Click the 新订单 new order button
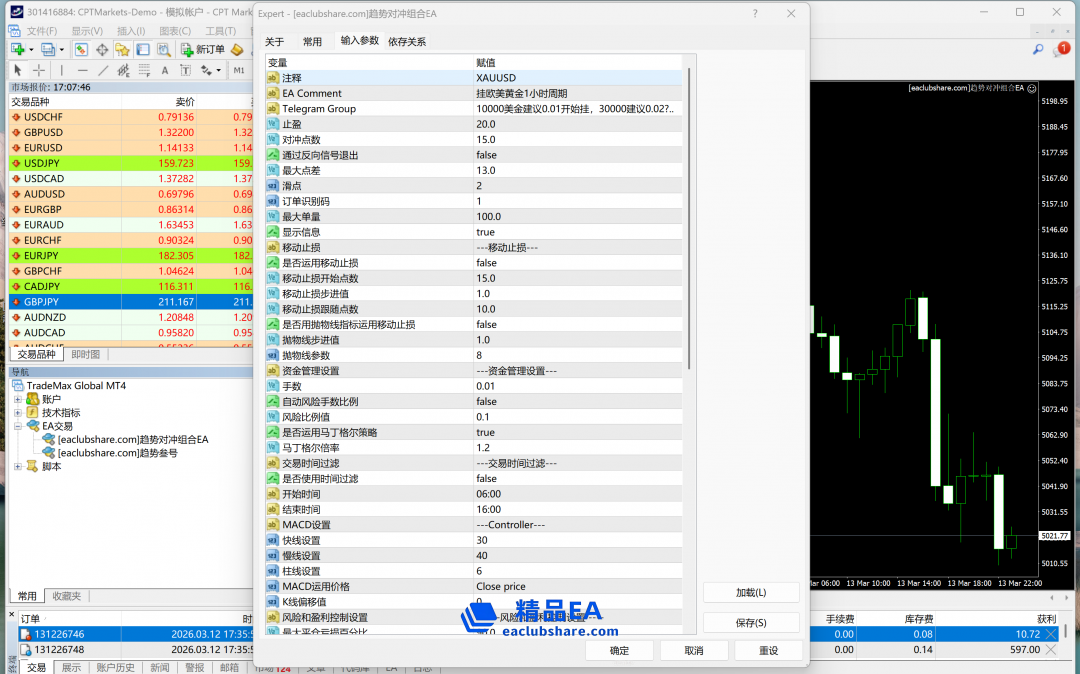The image size is (1080, 674). pos(203,49)
